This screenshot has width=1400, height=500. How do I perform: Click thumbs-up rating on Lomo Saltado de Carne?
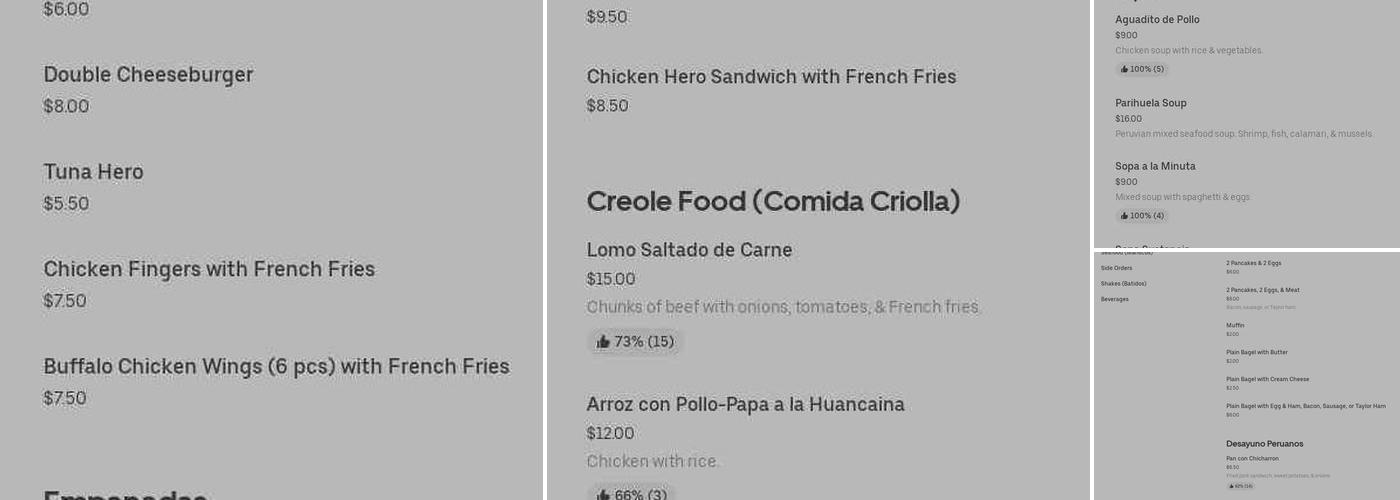coord(635,342)
